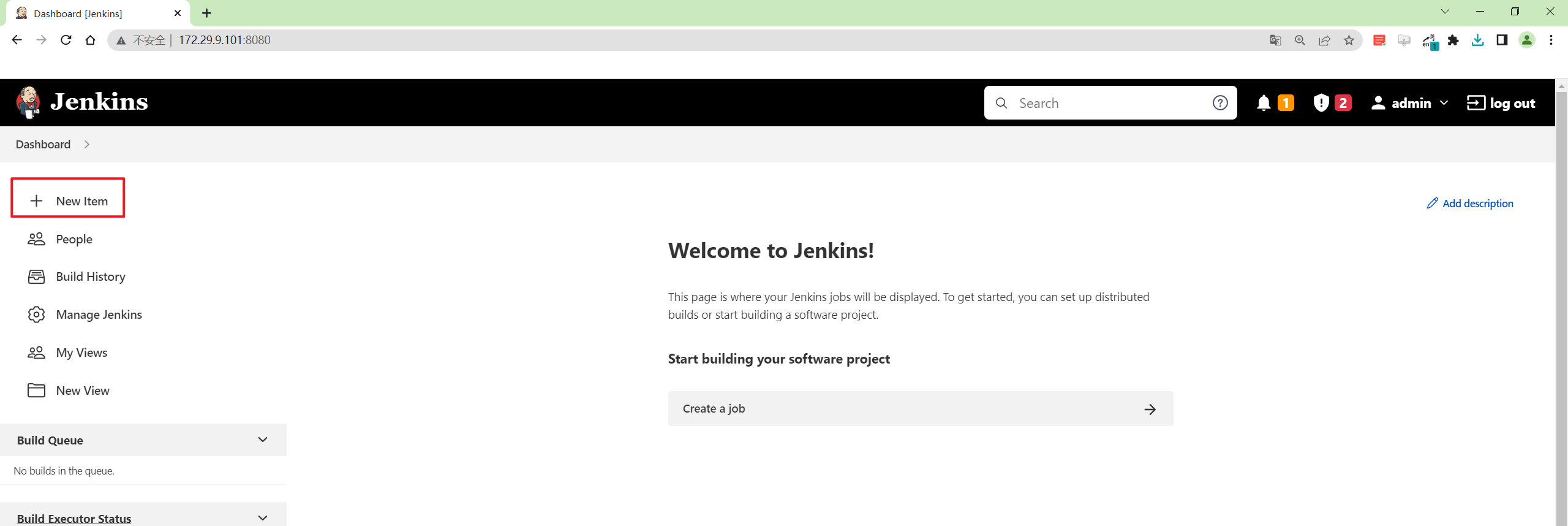The height and width of the screenshot is (526, 1568).
Task: Close the Dashboard [Jenkins] tab
Action: [x=178, y=13]
